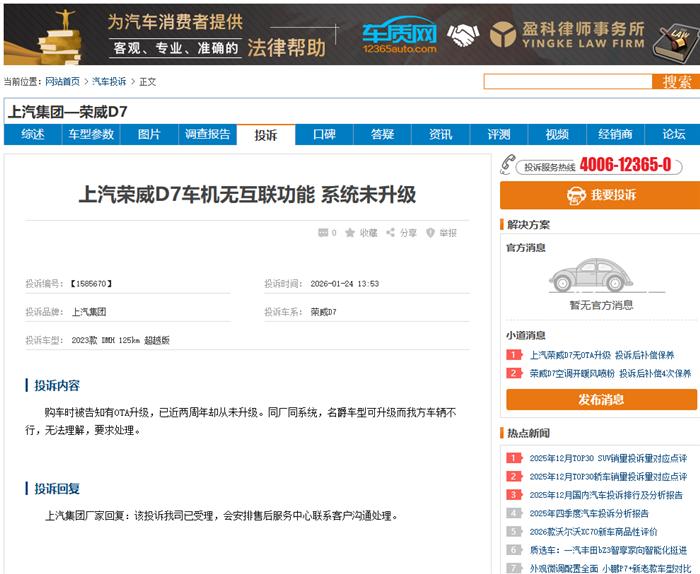Select the 口碑 tab
Viewport: 700px width, 574px height.
pos(324,135)
